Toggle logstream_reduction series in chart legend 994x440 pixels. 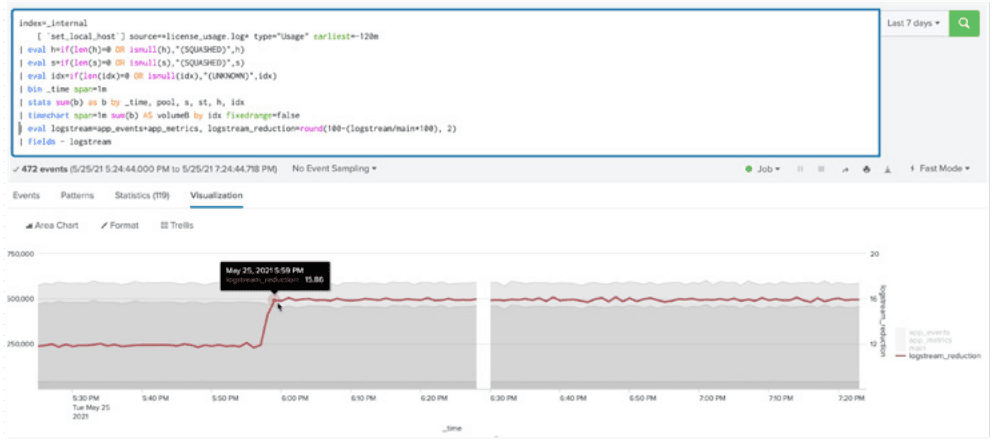(938, 355)
